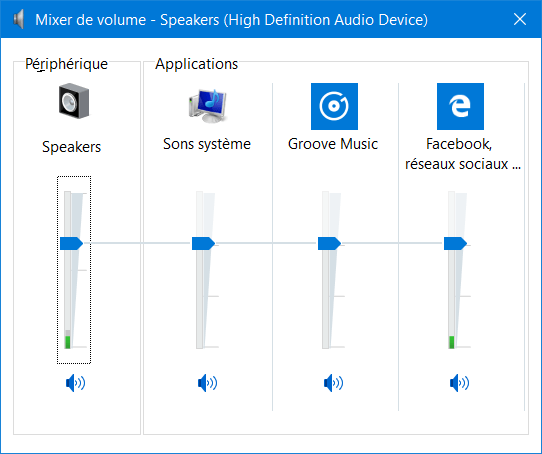This screenshot has height=454, width=542.
Task: Click the Périphérique group heading
Action: tap(66, 64)
